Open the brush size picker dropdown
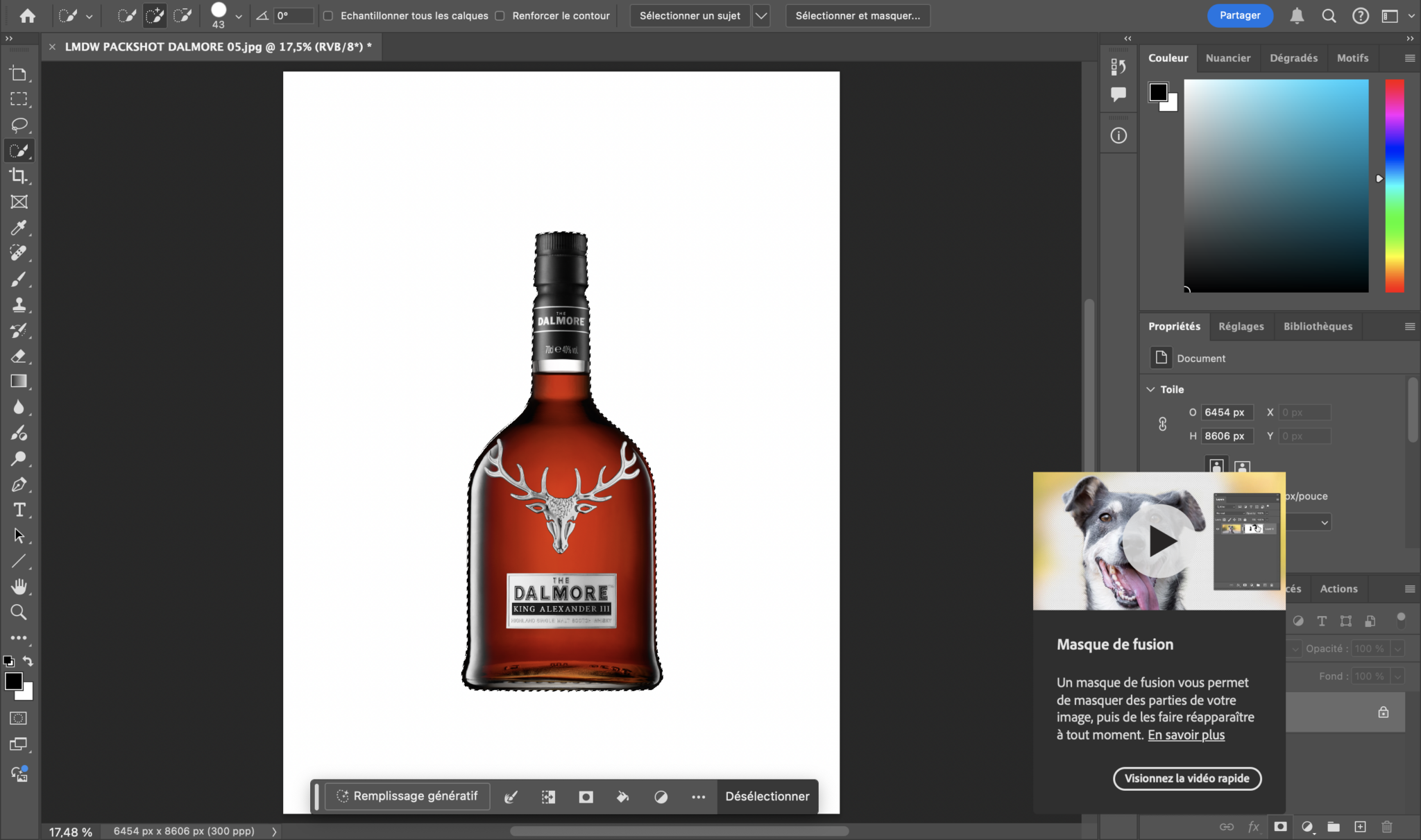Image resolution: width=1421 pixels, height=840 pixels. click(238, 16)
